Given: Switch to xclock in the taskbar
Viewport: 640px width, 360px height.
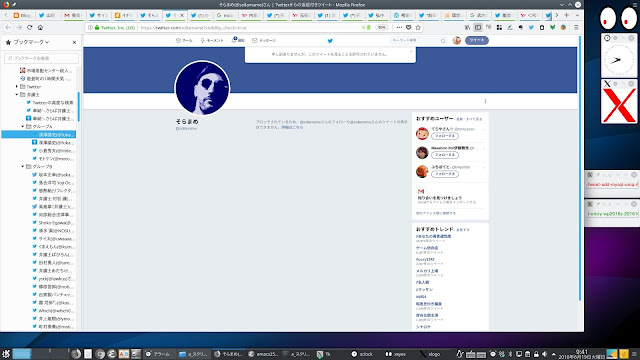Looking at the screenshot, I should tap(362, 354).
